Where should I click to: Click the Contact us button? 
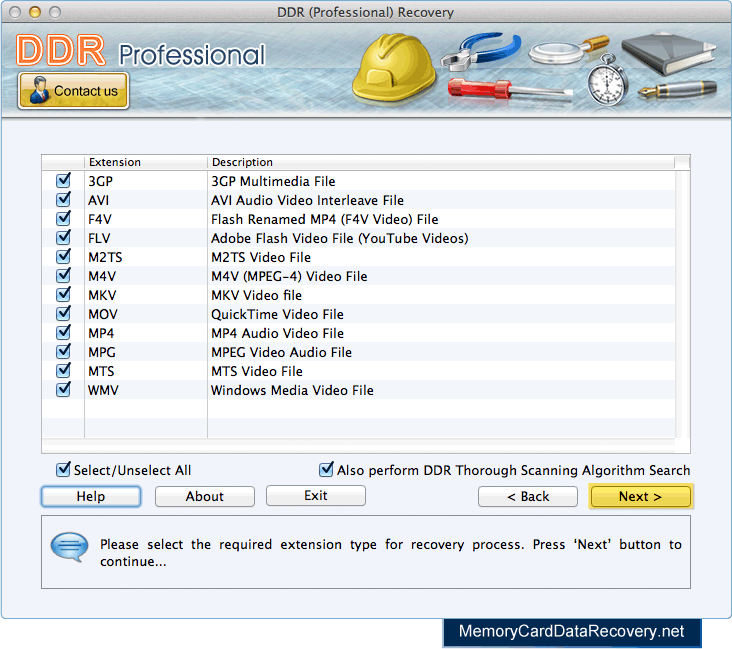73,91
